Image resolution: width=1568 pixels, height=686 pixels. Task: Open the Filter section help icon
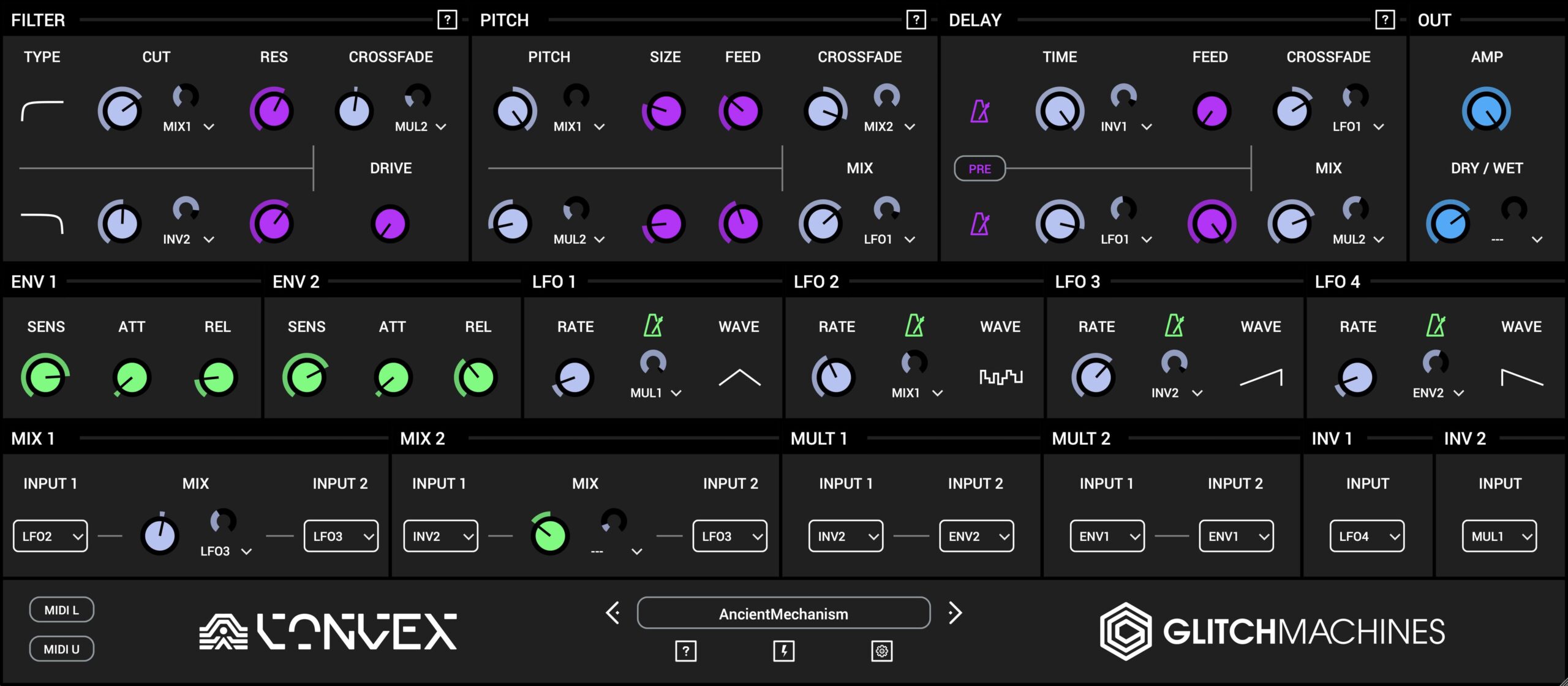coord(447,20)
